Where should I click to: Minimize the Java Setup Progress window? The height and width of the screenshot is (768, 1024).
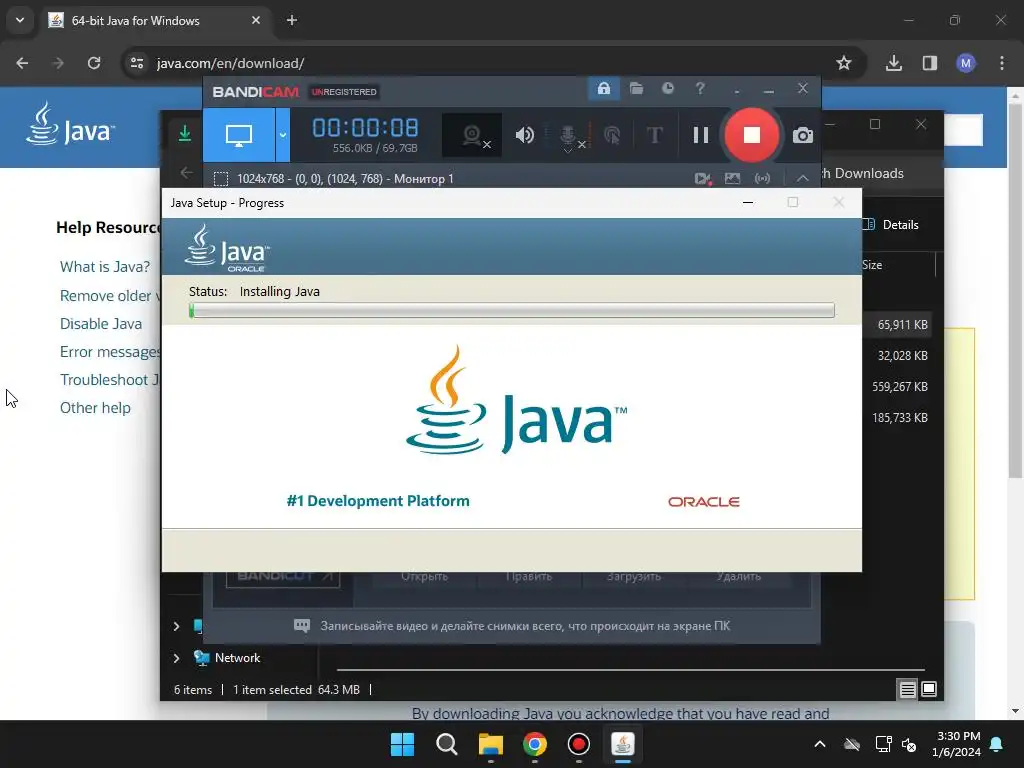(x=748, y=202)
